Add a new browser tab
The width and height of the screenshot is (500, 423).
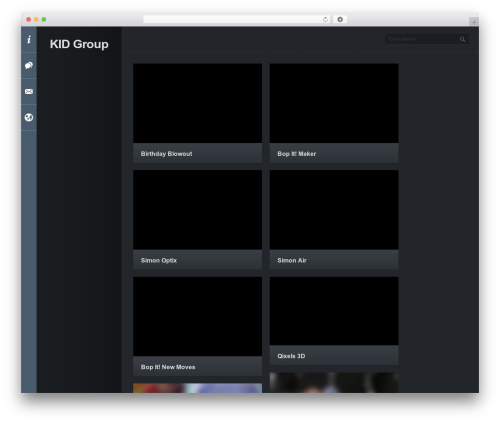(474, 22)
